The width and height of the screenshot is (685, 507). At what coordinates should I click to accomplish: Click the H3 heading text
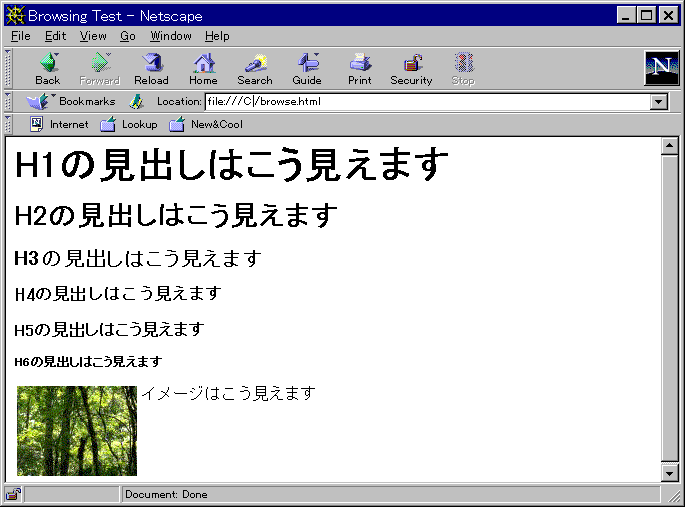tap(138, 258)
